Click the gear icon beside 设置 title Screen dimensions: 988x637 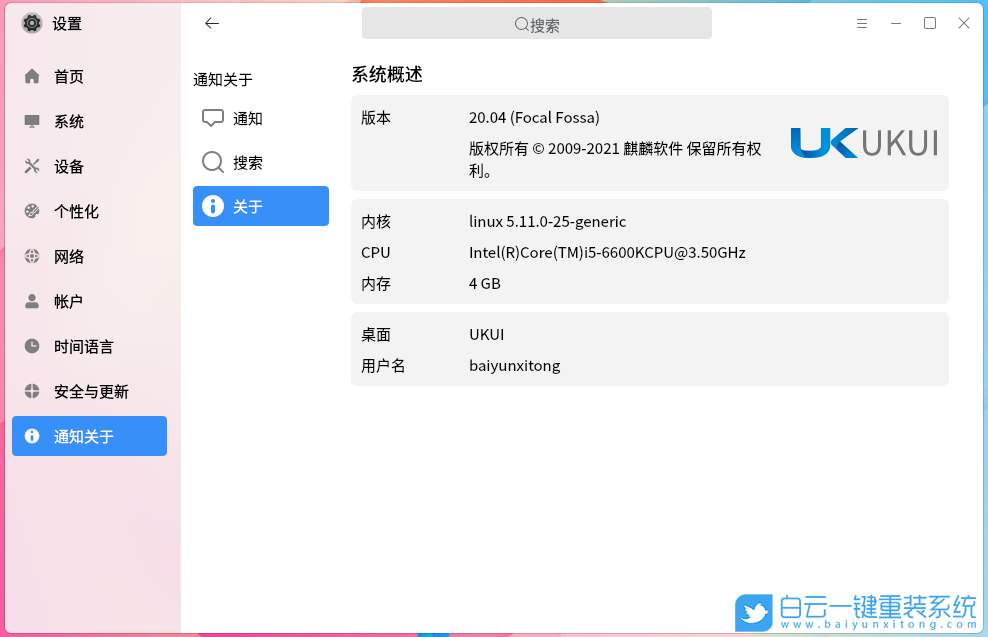(31, 23)
